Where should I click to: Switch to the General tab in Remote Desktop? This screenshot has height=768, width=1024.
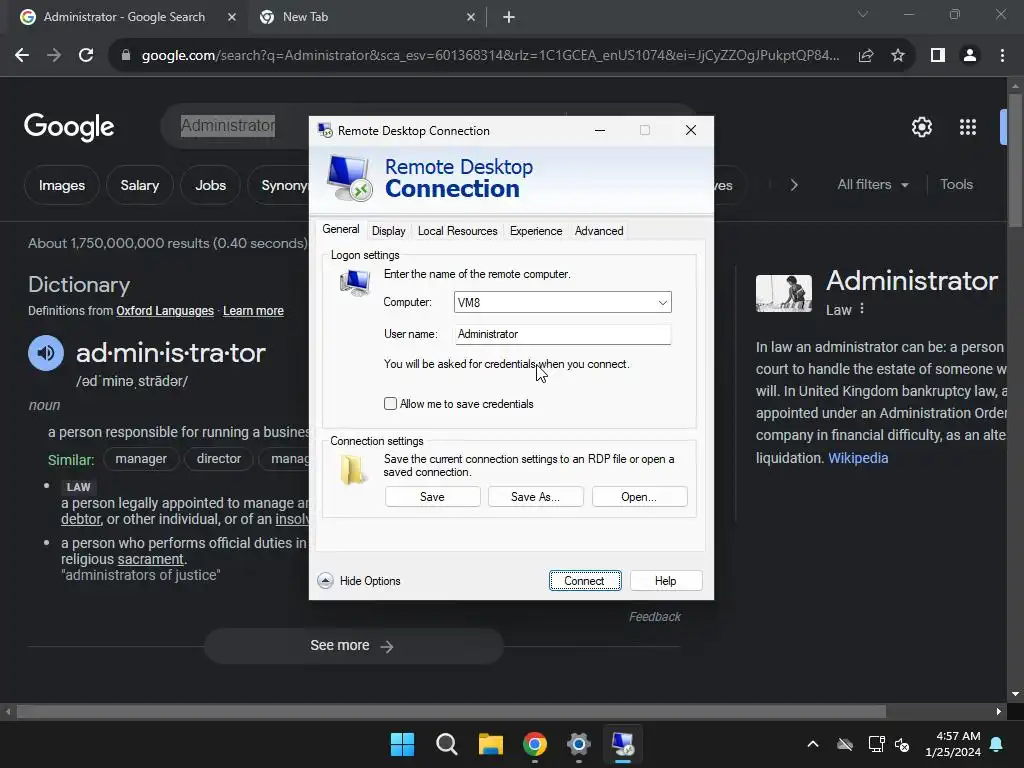341,229
